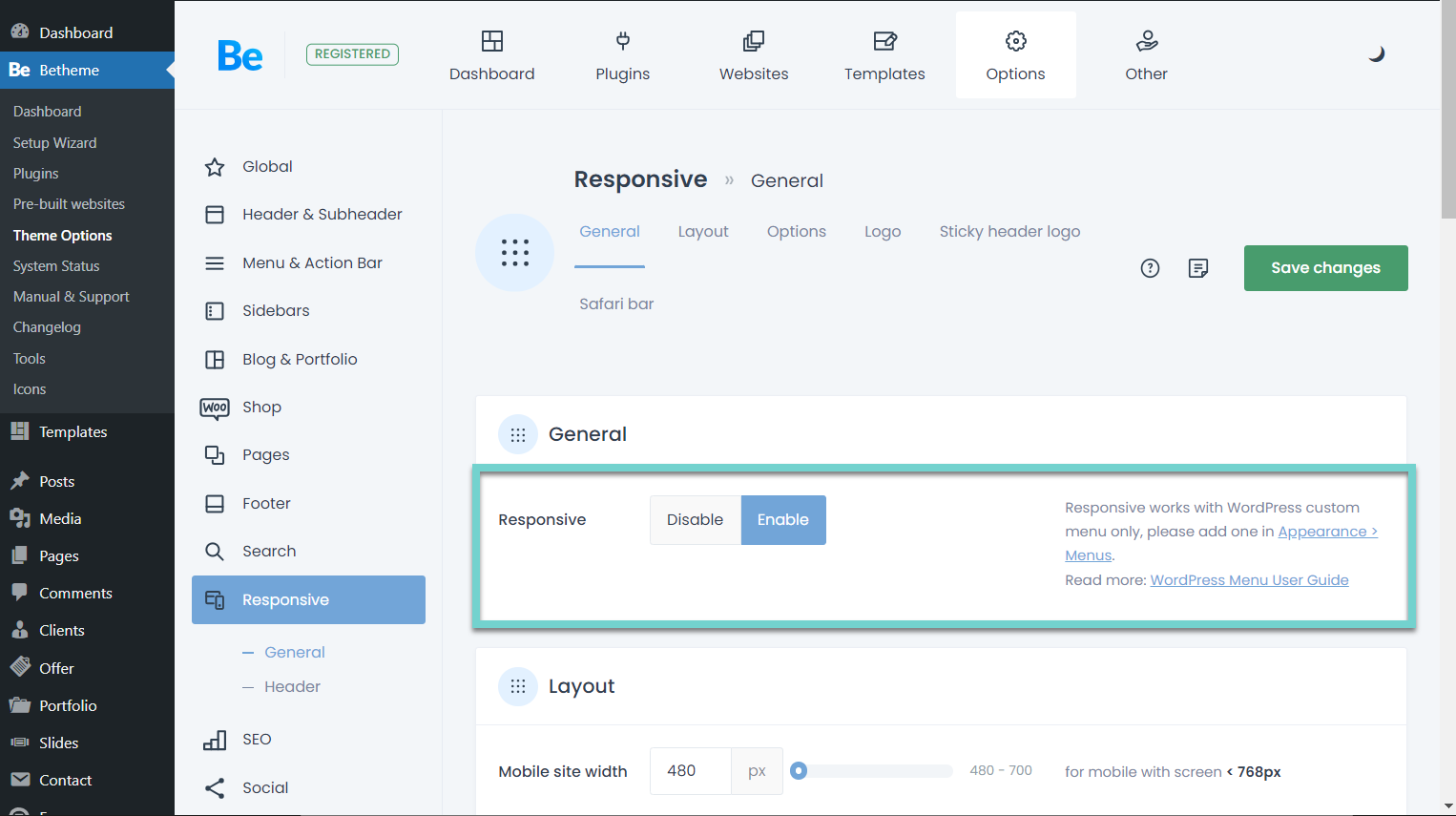Open the help question mark icon
This screenshot has height=816, width=1456.
[1151, 268]
